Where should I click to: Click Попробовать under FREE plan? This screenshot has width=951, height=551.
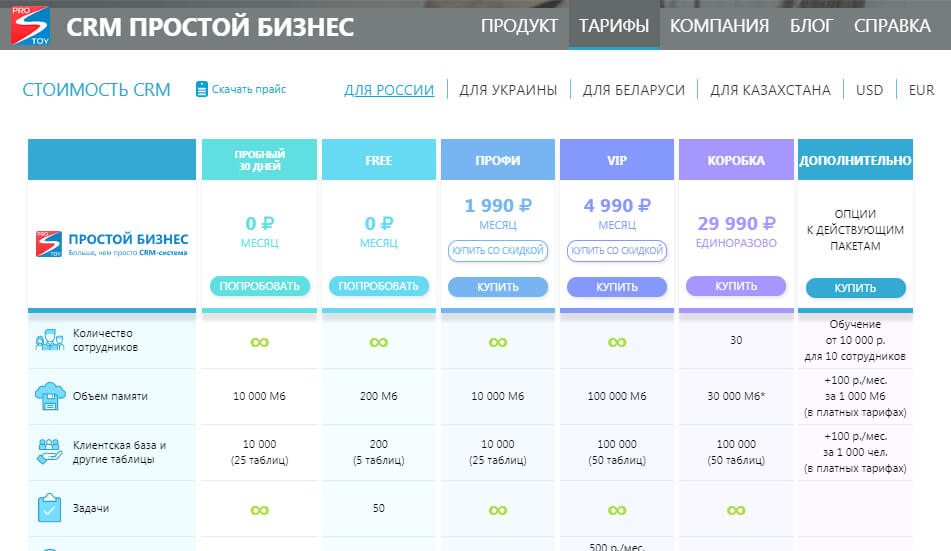[378, 286]
